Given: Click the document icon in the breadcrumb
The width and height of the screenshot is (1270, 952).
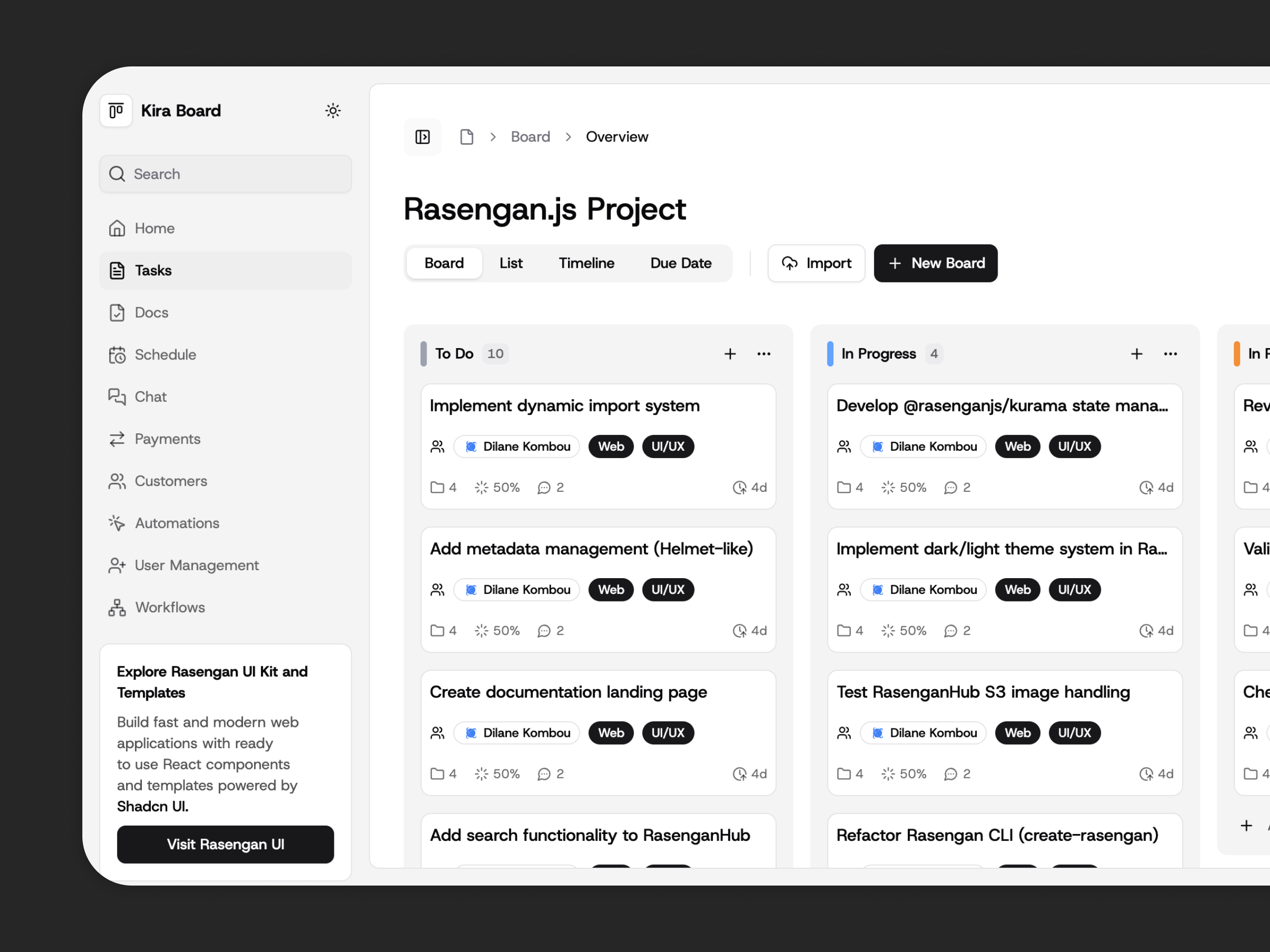Looking at the screenshot, I should pos(467,136).
